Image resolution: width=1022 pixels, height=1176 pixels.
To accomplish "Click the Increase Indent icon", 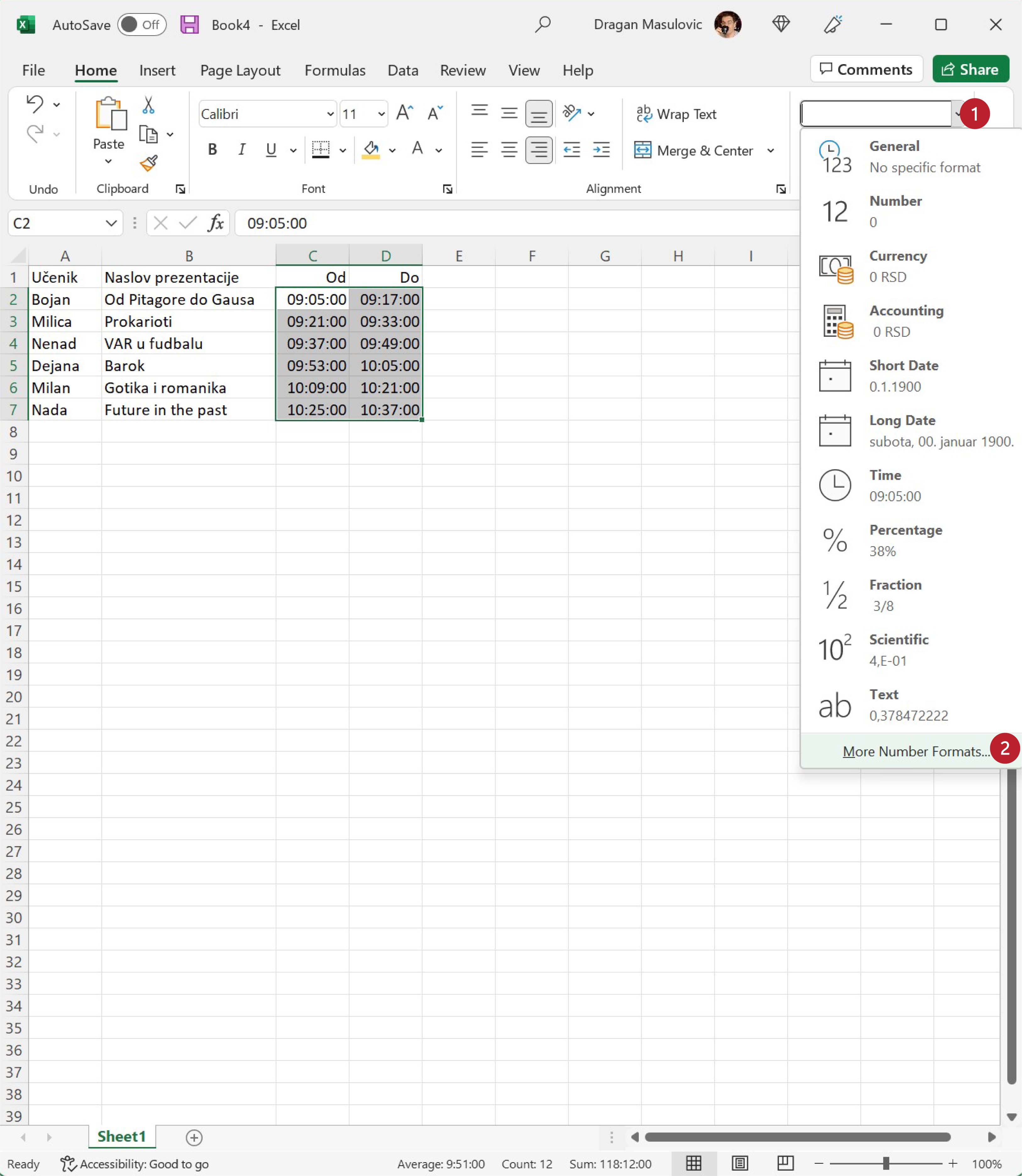I will (x=601, y=150).
